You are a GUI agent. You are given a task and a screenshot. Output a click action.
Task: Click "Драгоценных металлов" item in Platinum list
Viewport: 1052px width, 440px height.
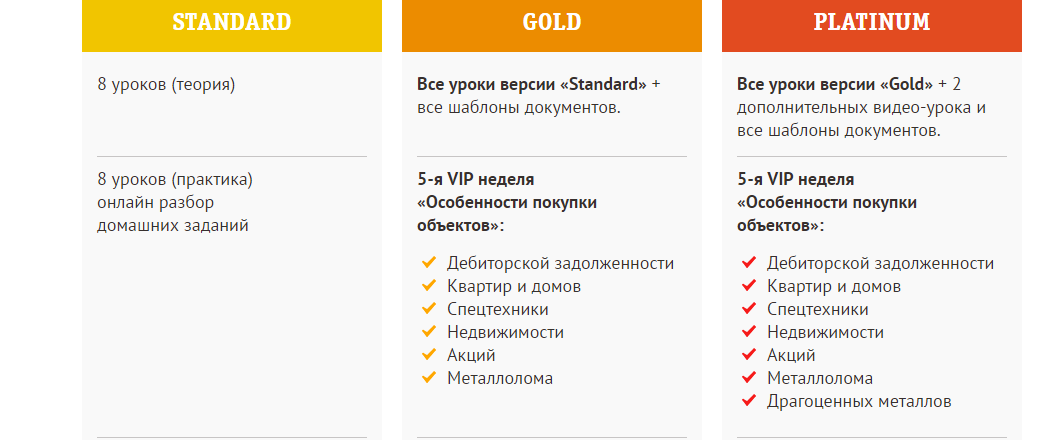click(859, 401)
